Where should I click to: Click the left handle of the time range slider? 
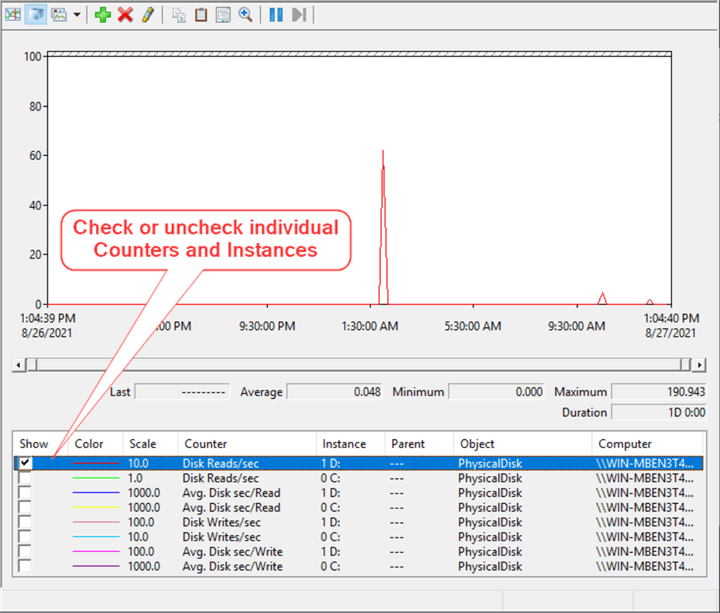[32, 365]
